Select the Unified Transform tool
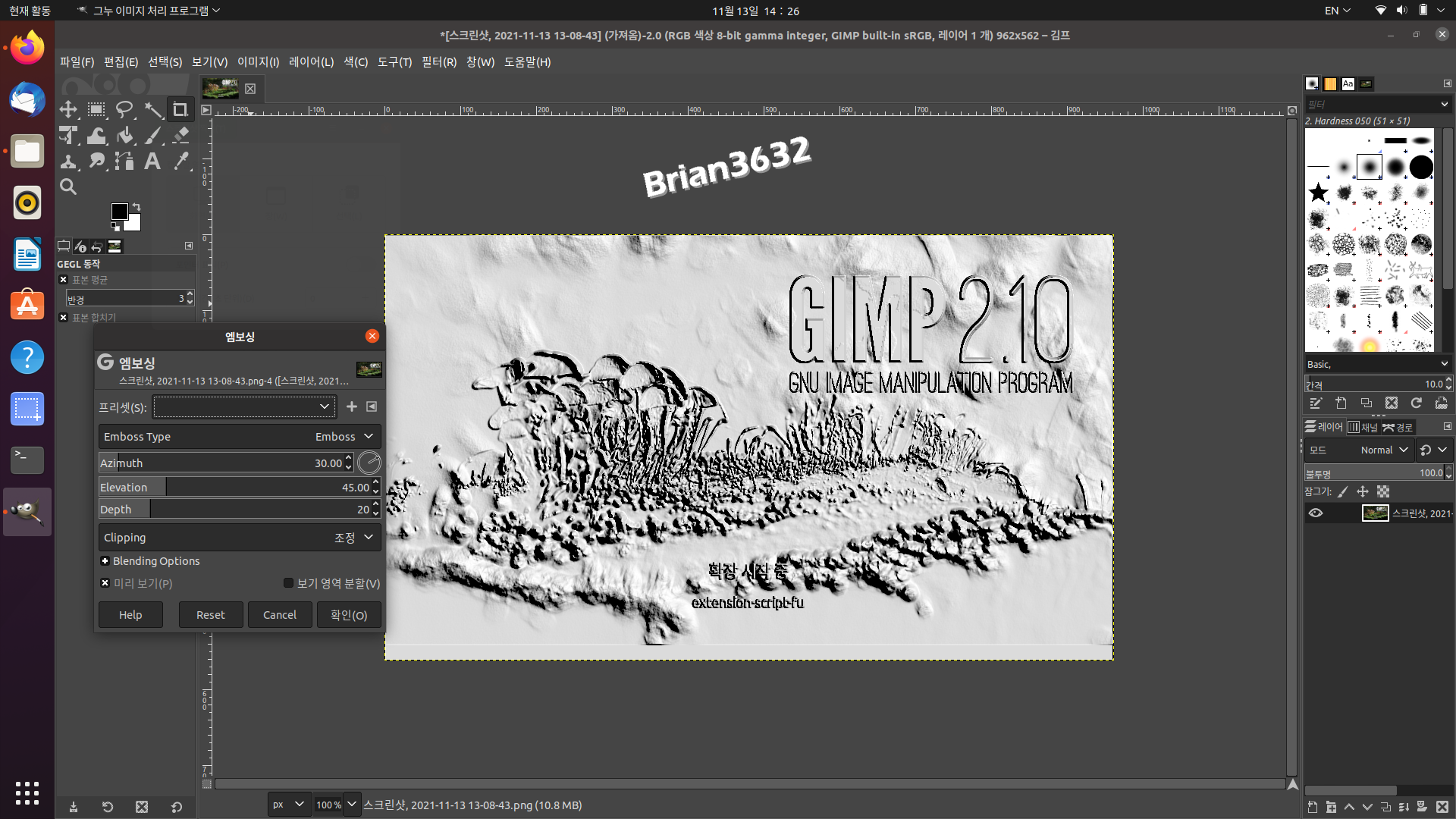1456x819 pixels. [x=68, y=135]
